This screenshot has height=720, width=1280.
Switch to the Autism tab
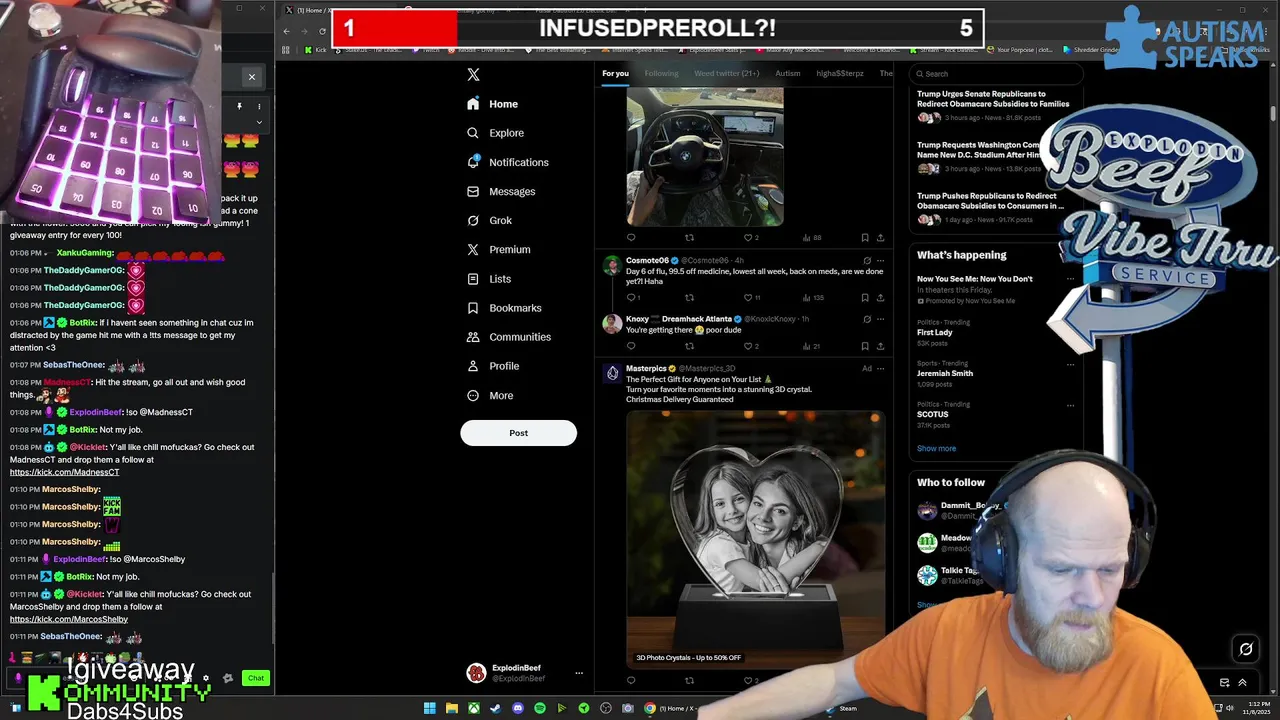pyautogui.click(x=788, y=73)
